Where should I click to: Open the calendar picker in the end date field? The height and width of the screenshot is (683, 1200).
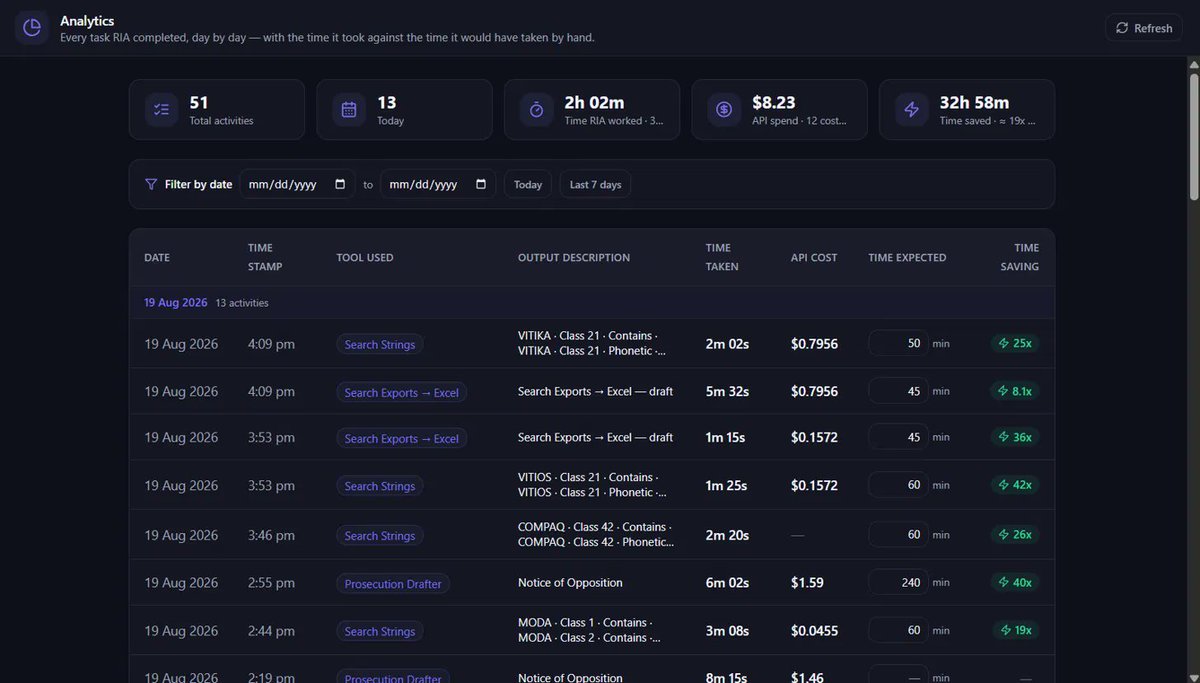(x=481, y=184)
